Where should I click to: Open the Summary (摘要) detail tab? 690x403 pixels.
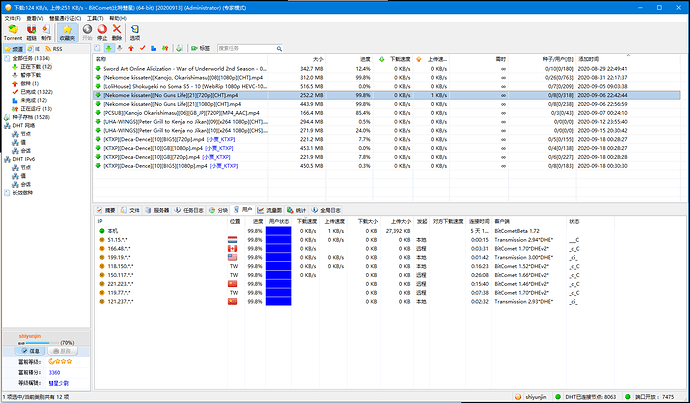[106, 210]
